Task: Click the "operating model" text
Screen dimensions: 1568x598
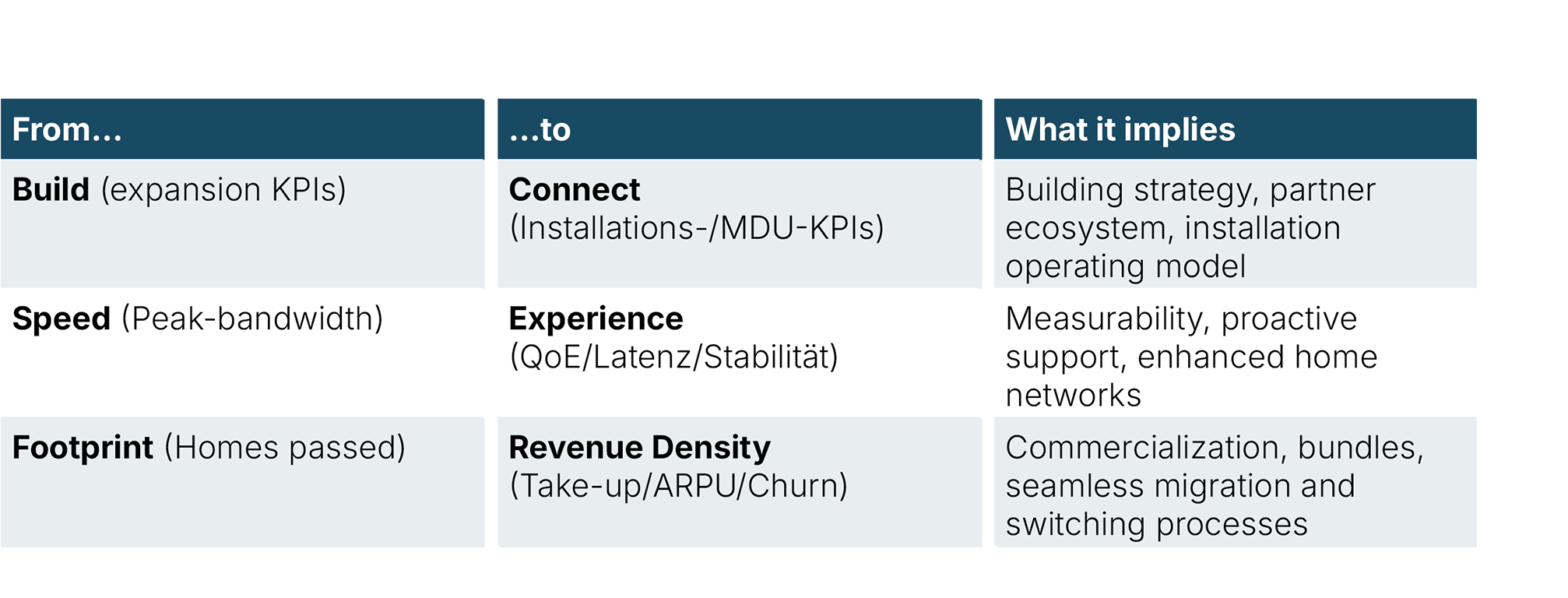Action: tap(1125, 266)
